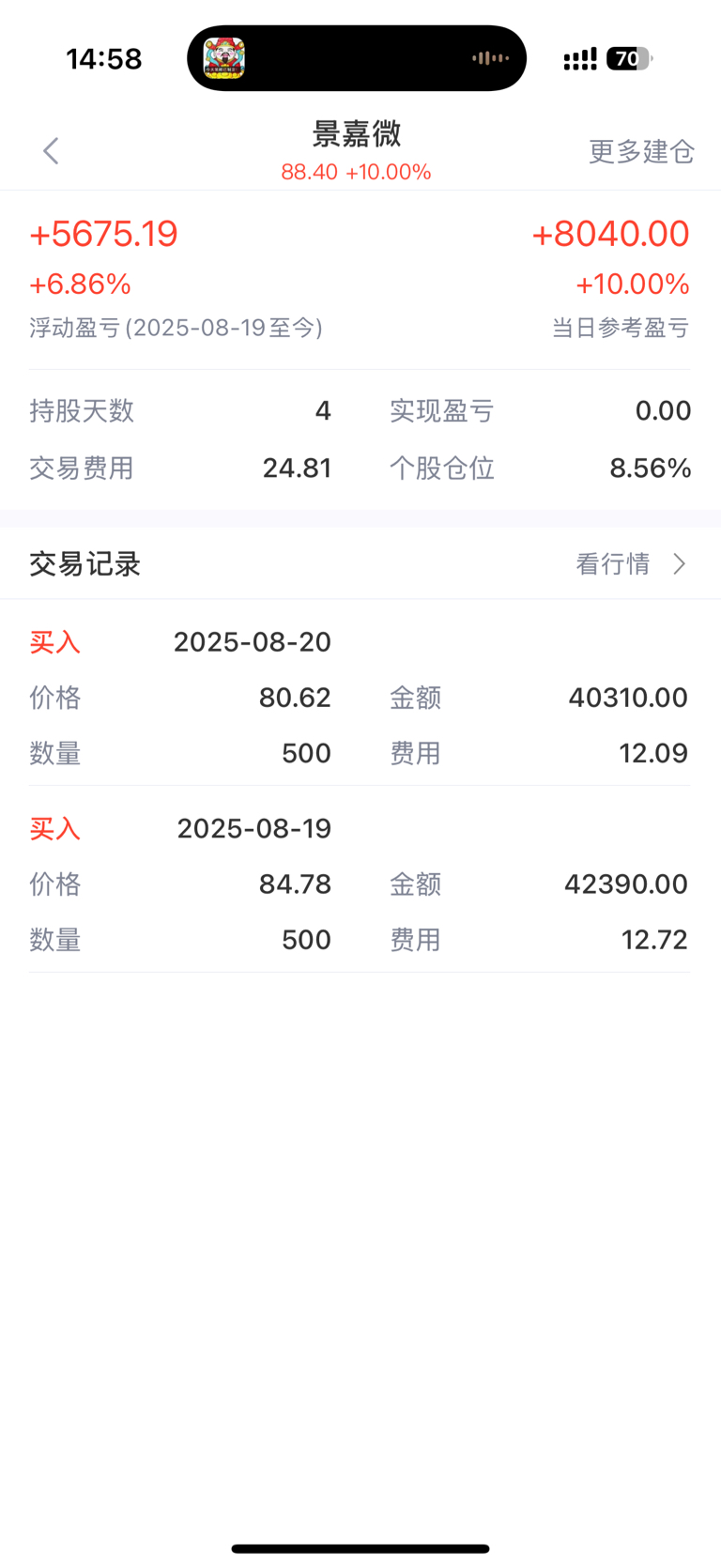Tap the 交易记录 section header

click(x=84, y=563)
